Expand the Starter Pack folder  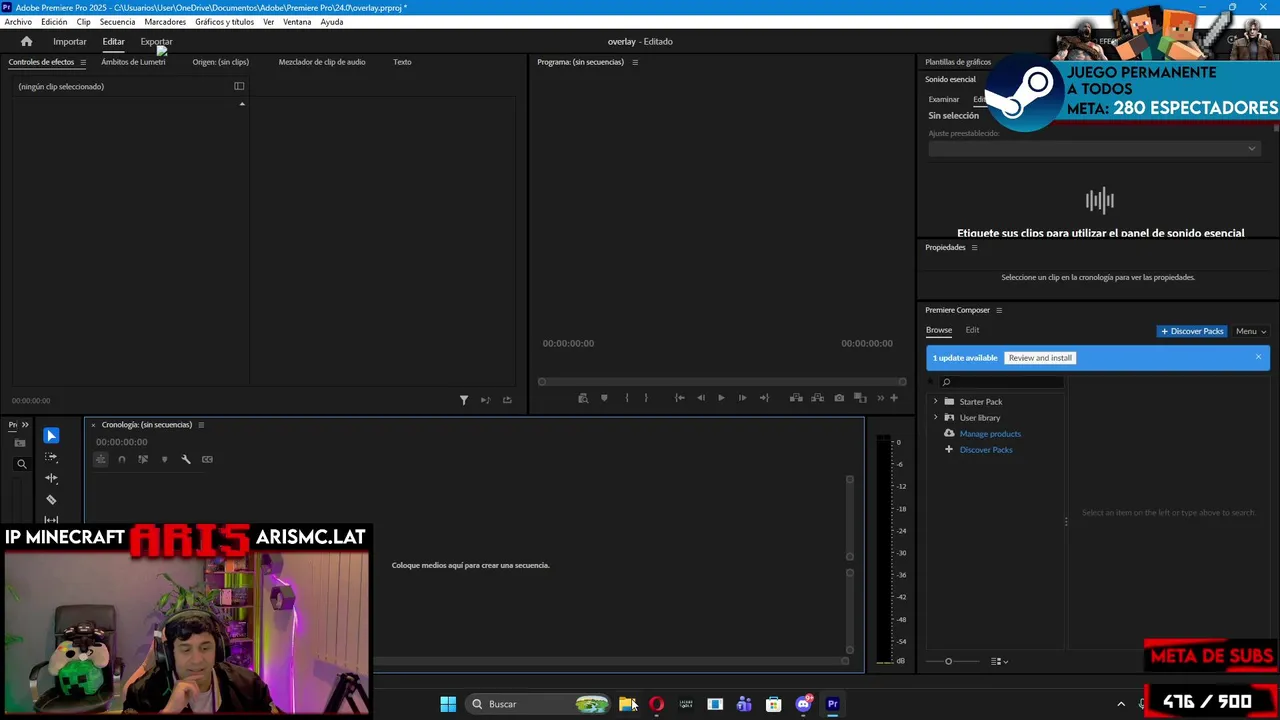tap(936, 402)
